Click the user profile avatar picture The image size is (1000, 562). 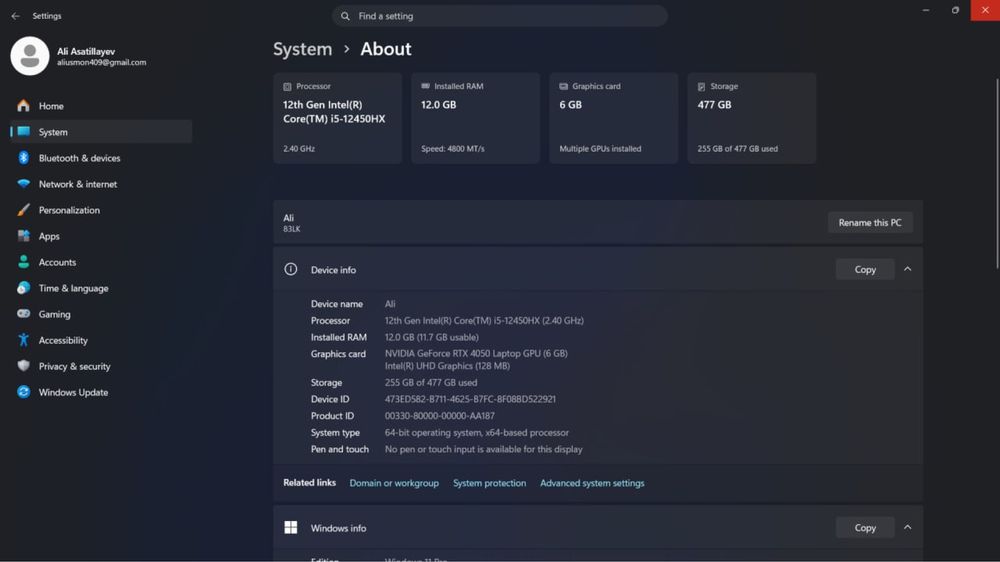tap(29, 56)
